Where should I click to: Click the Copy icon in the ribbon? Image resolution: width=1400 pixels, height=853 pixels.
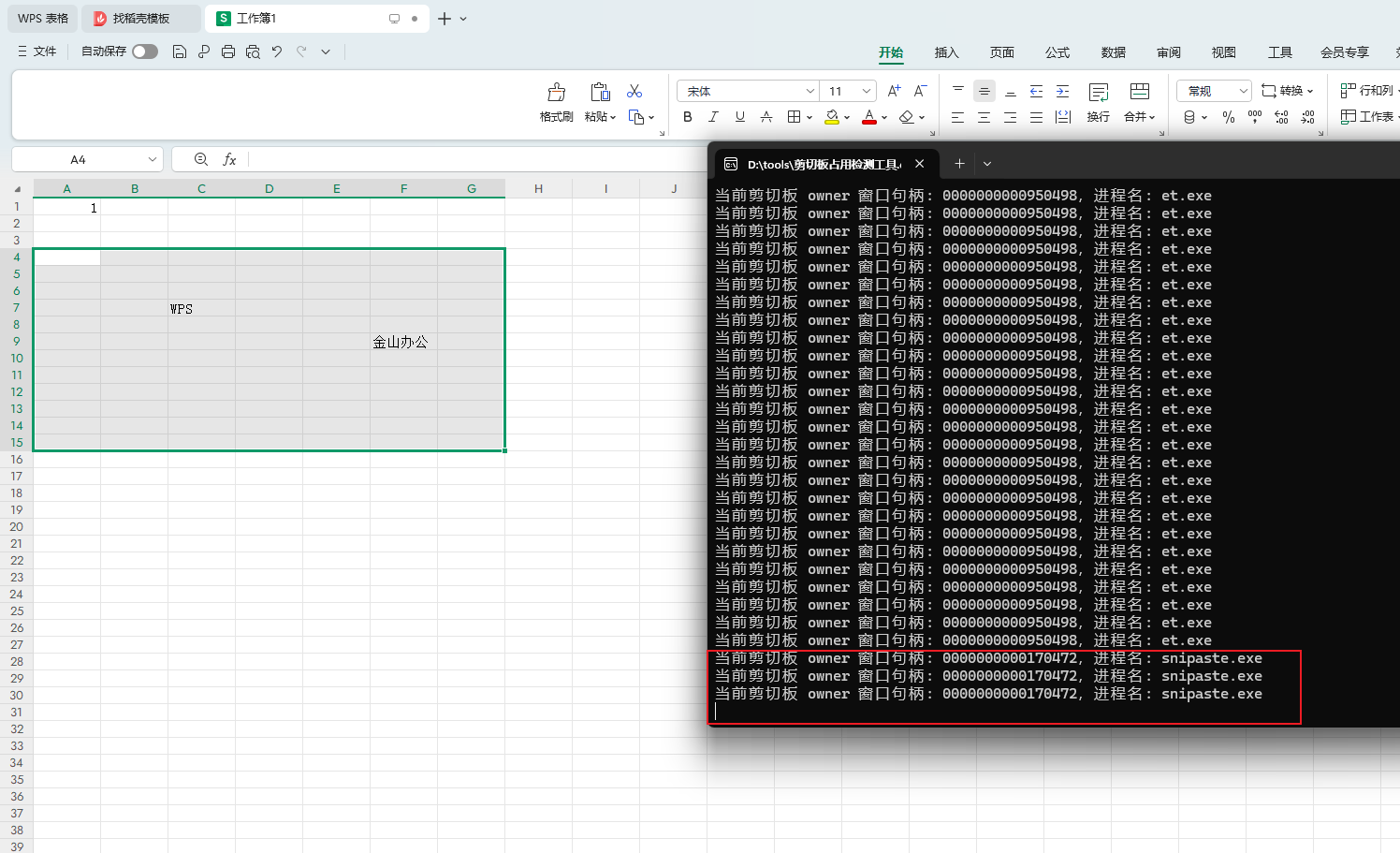pyautogui.click(x=636, y=117)
